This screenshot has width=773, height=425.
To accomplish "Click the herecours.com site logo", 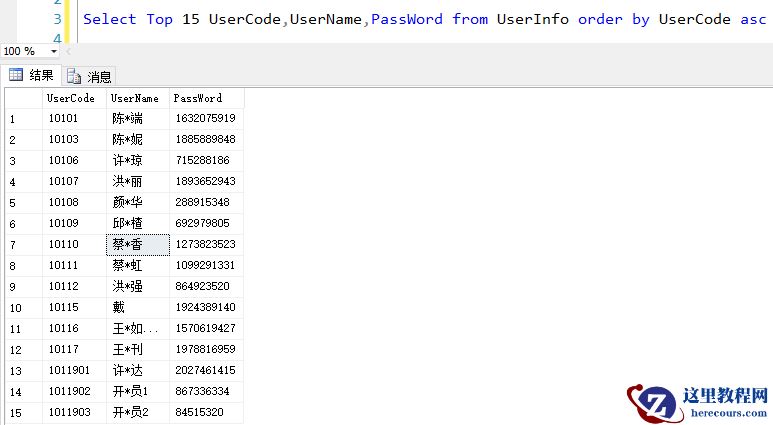I will click(697, 400).
